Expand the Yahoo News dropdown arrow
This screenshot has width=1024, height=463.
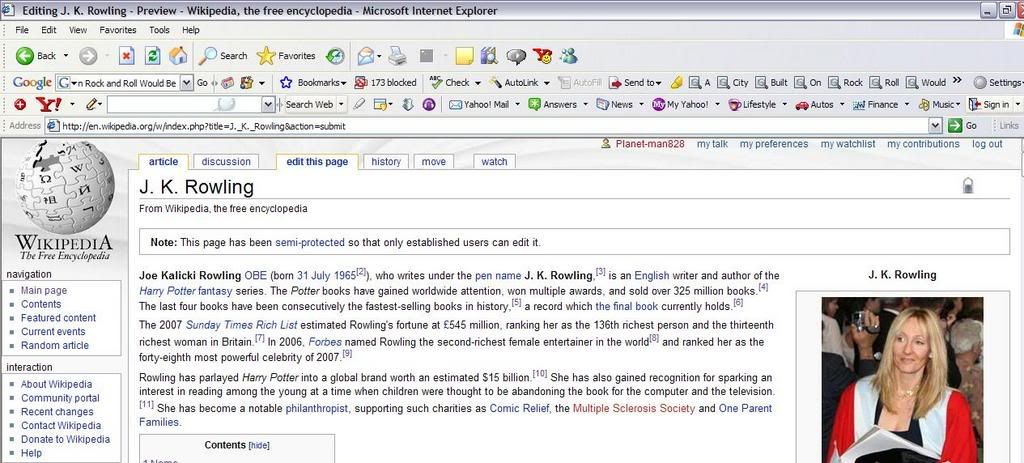coord(641,104)
